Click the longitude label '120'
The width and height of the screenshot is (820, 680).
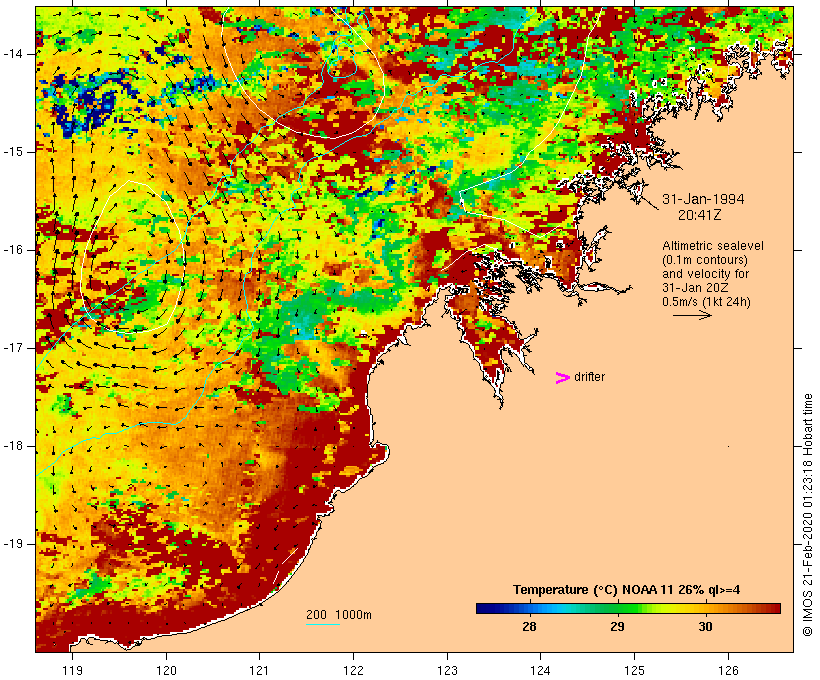(166, 670)
